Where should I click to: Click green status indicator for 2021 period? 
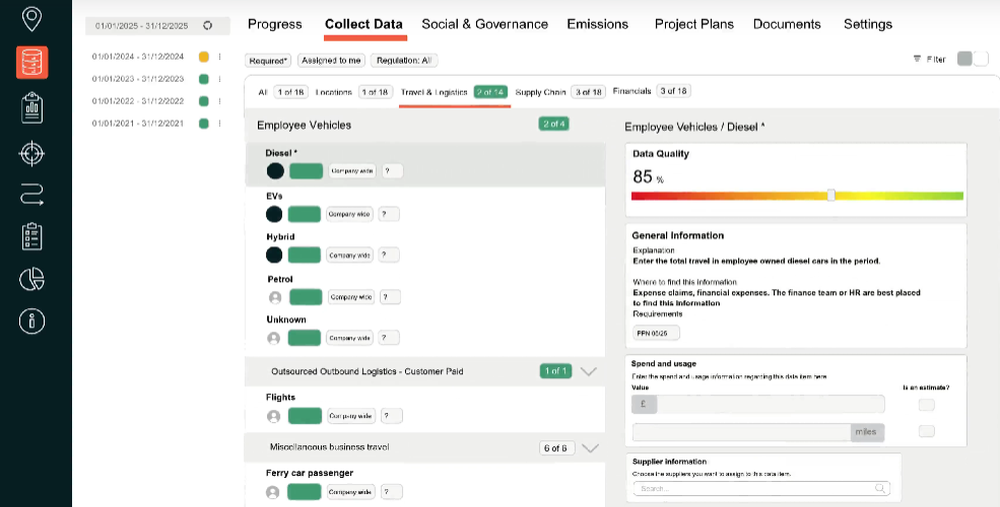pos(203,124)
